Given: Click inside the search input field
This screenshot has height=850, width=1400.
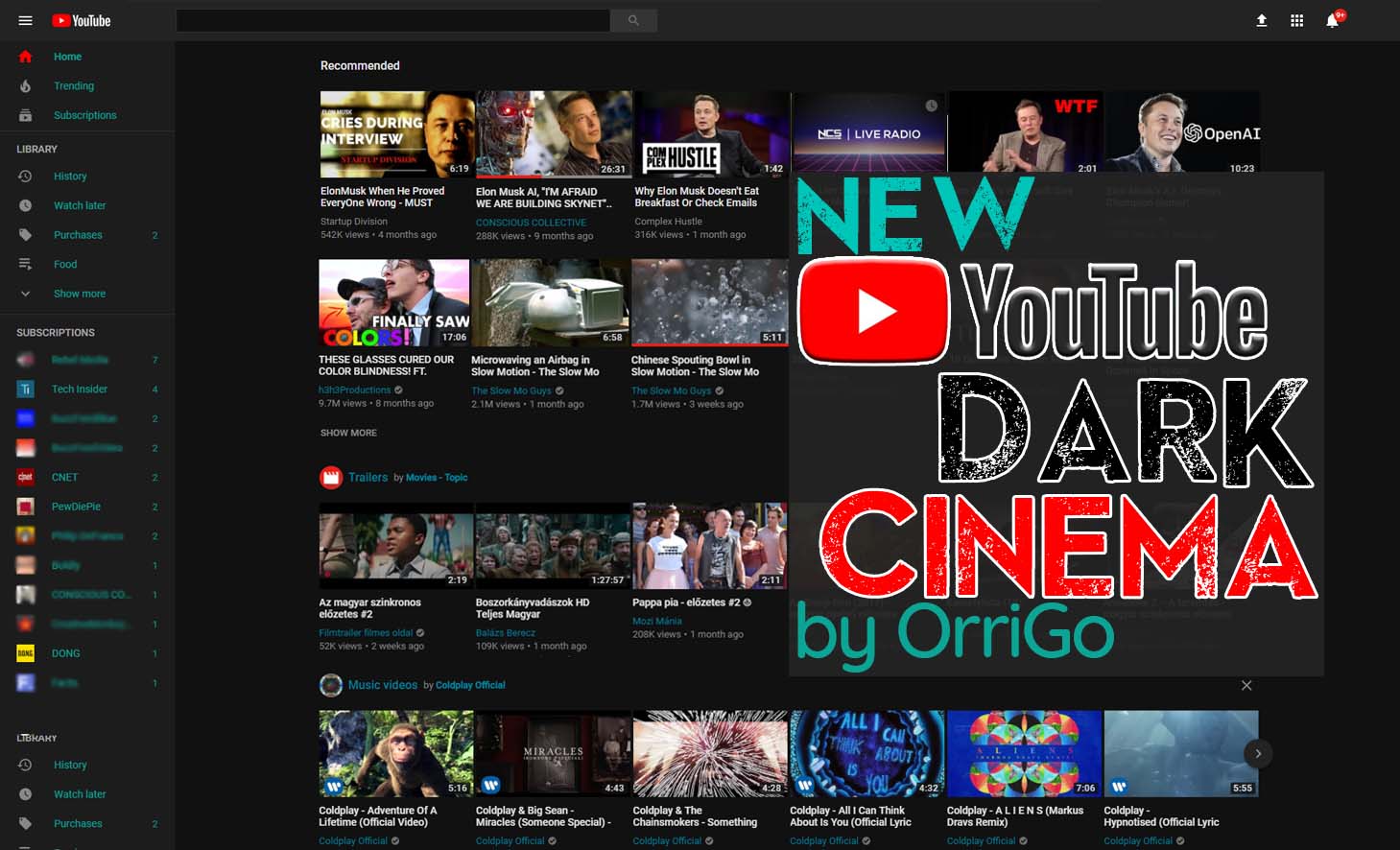Looking at the screenshot, I should (x=393, y=20).
